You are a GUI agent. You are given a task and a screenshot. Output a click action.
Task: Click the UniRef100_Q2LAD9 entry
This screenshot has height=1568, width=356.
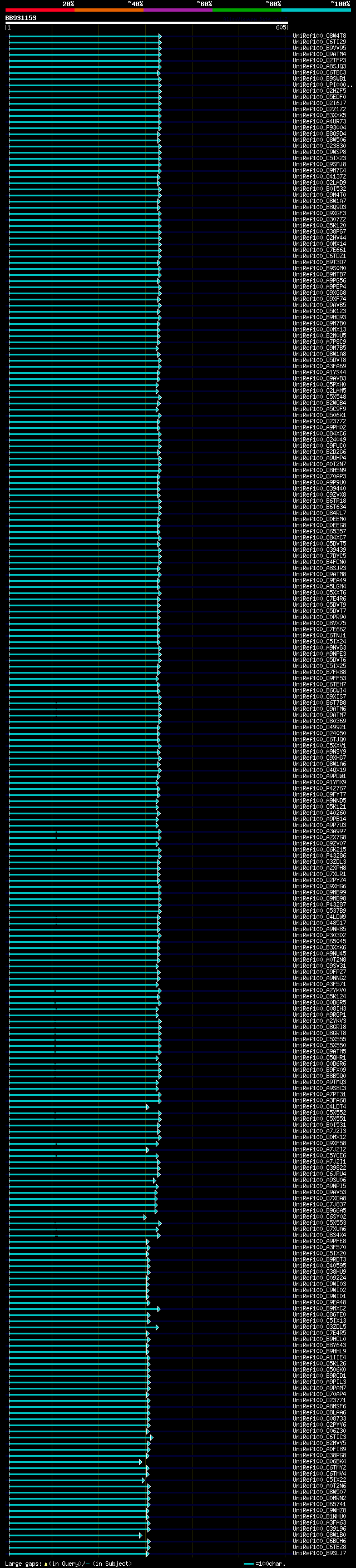click(x=319, y=182)
